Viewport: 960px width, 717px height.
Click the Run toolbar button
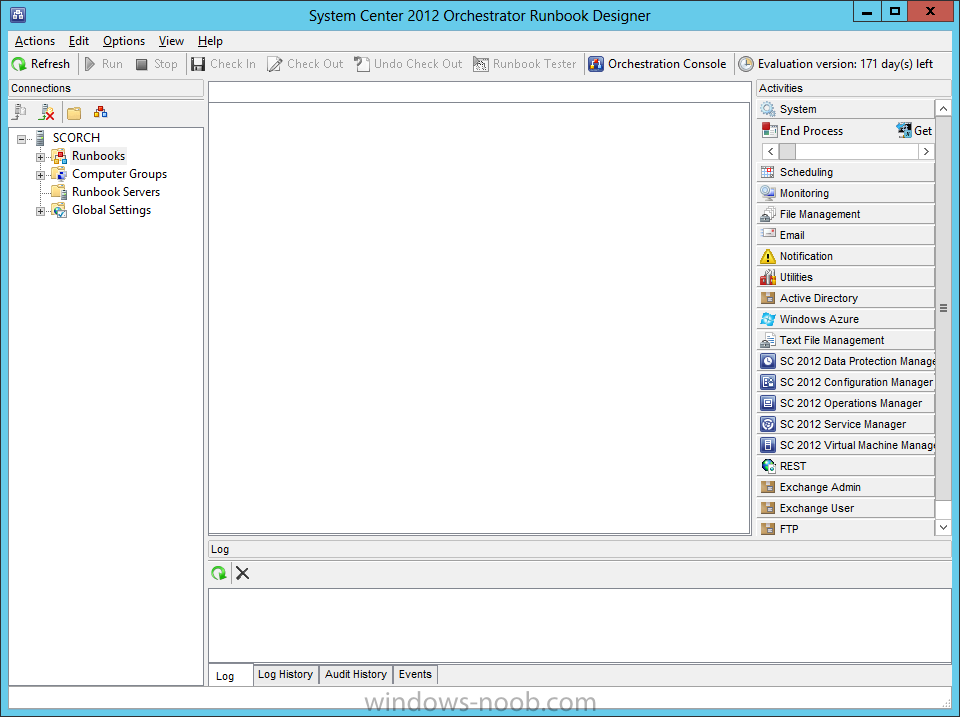[103, 64]
